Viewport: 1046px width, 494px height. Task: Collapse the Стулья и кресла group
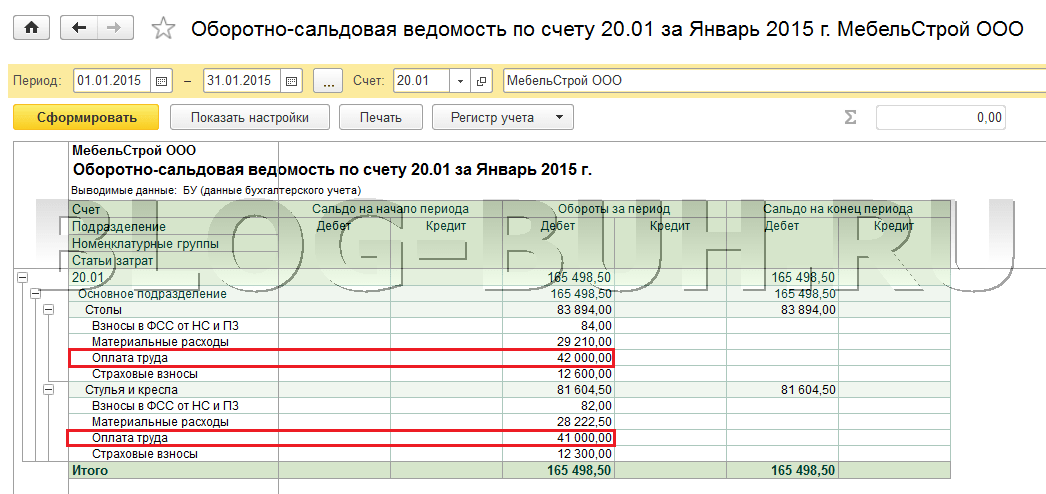pos(46,390)
